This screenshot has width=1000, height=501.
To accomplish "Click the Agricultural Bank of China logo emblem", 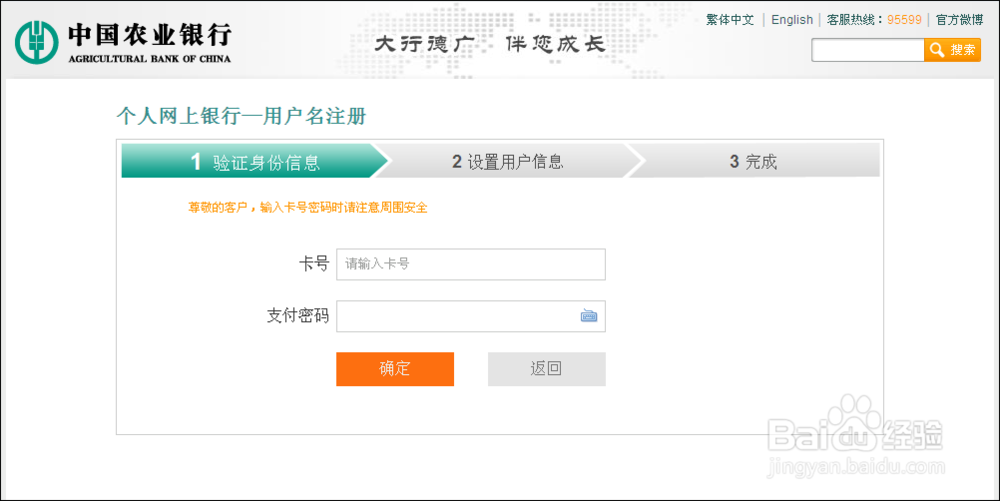I will (x=37, y=41).
